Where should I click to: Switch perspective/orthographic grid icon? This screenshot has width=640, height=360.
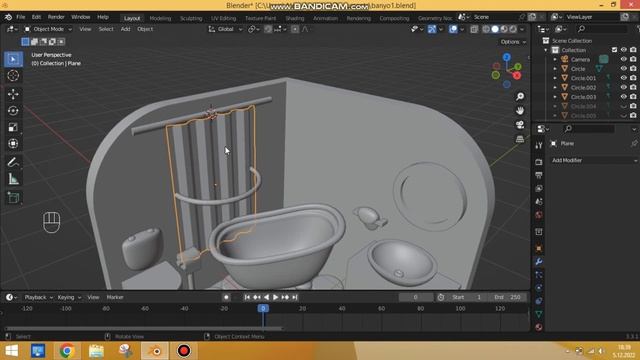point(520,139)
